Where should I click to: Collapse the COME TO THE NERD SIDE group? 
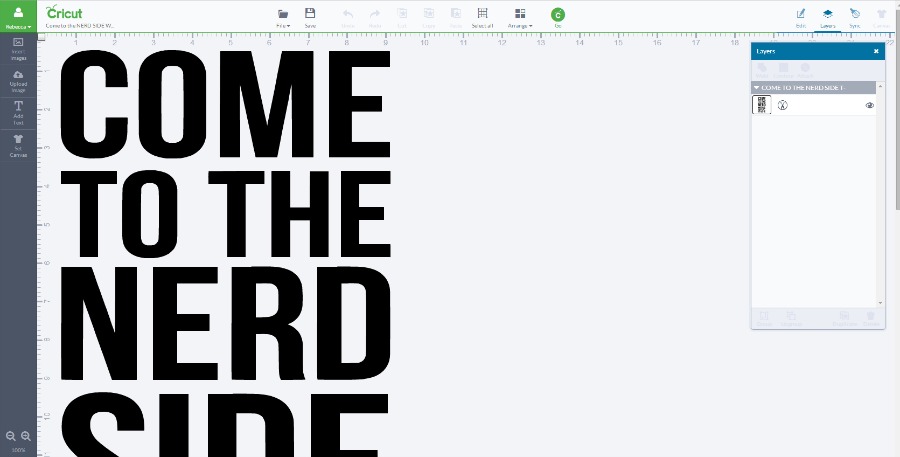(757, 88)
